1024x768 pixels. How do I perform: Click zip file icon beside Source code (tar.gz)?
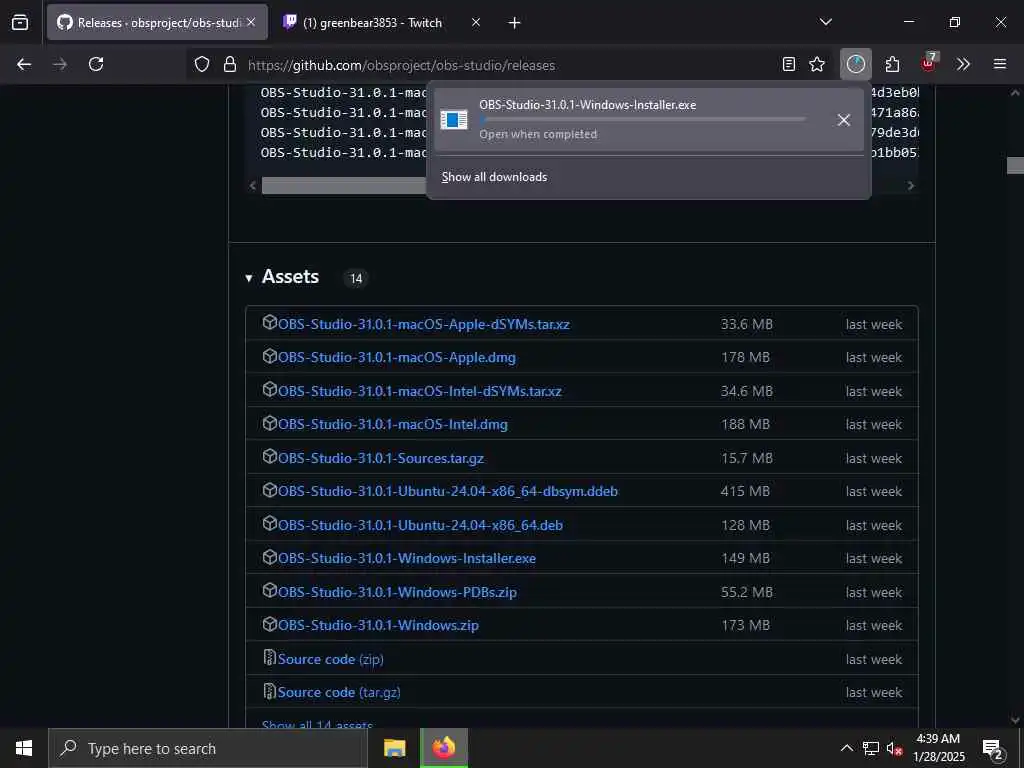click(x=270, y=690)
